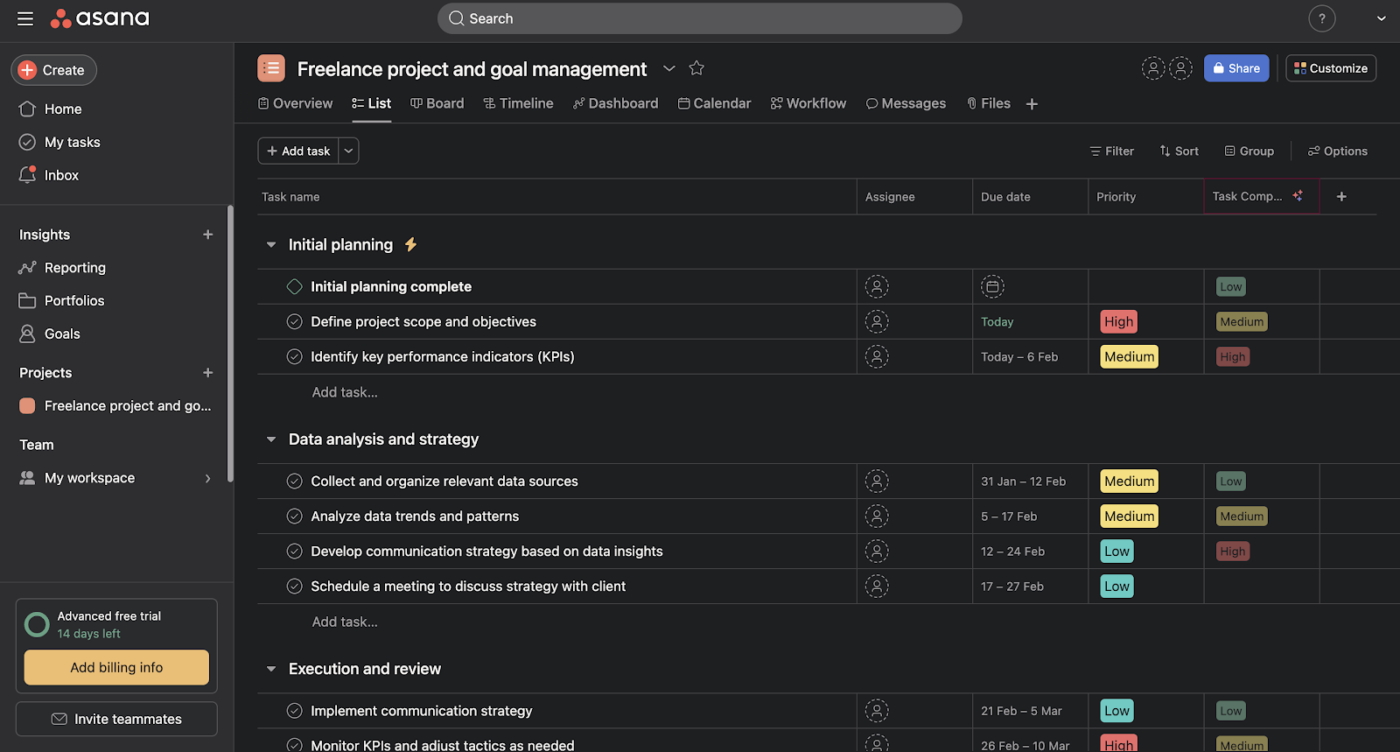The image size is (1400, 752).
Task: Open the Add task dropdown arrow
Action: click(x=348, y=151)
